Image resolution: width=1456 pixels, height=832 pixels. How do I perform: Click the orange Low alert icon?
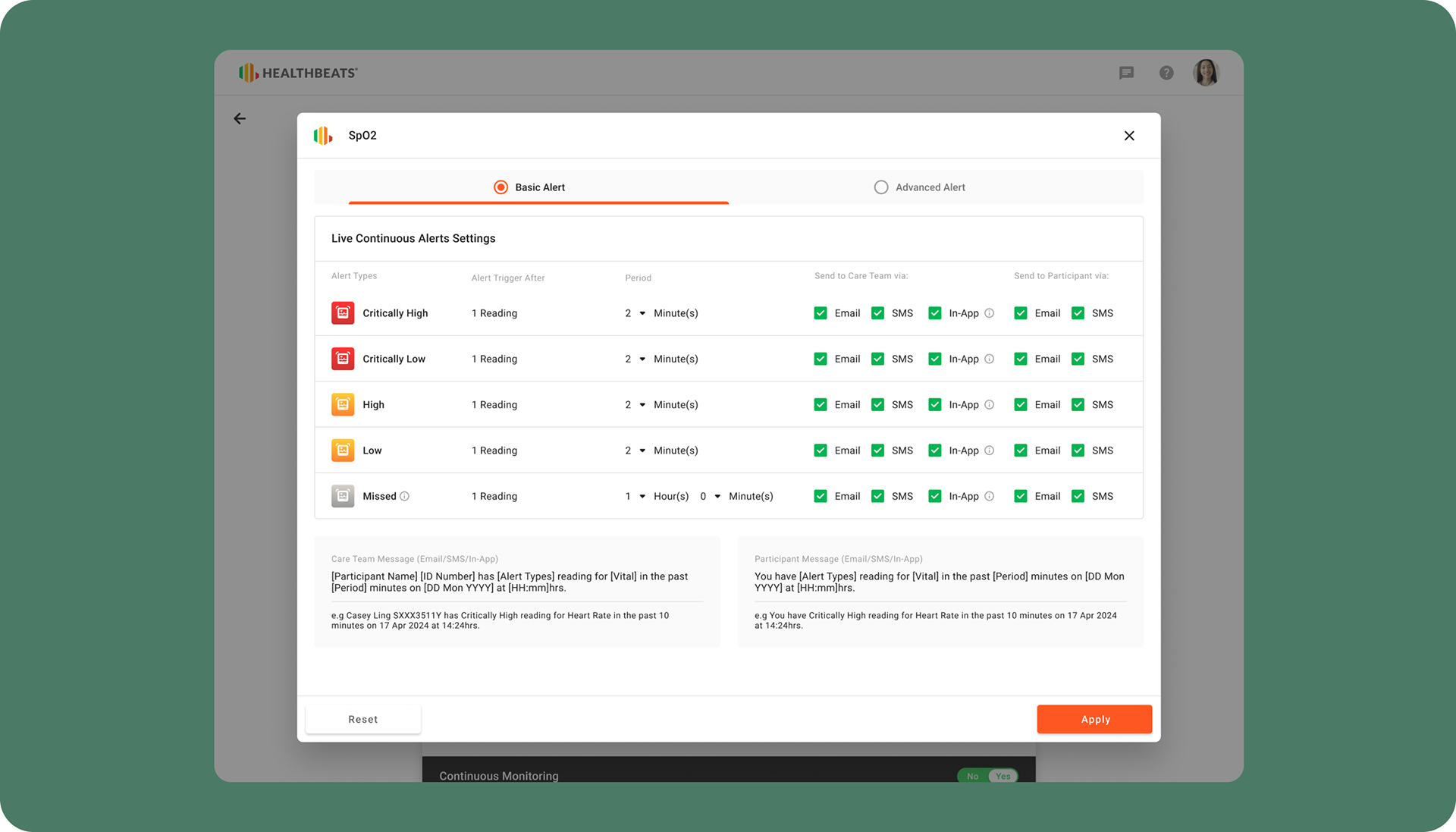tap(343, 451)
